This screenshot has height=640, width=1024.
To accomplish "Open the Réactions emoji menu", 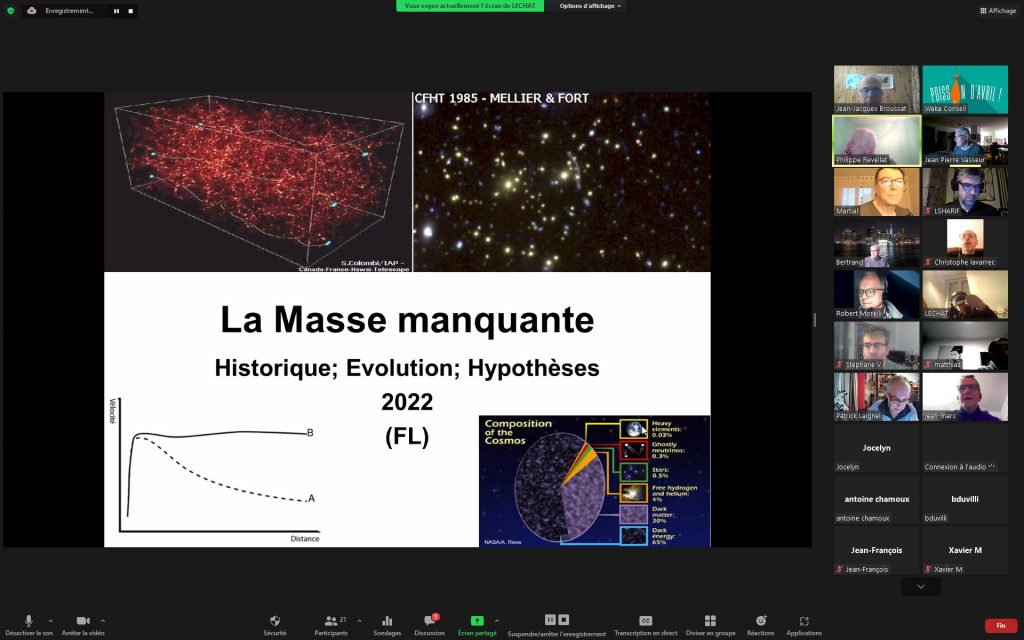I will (x=760, y=624).
